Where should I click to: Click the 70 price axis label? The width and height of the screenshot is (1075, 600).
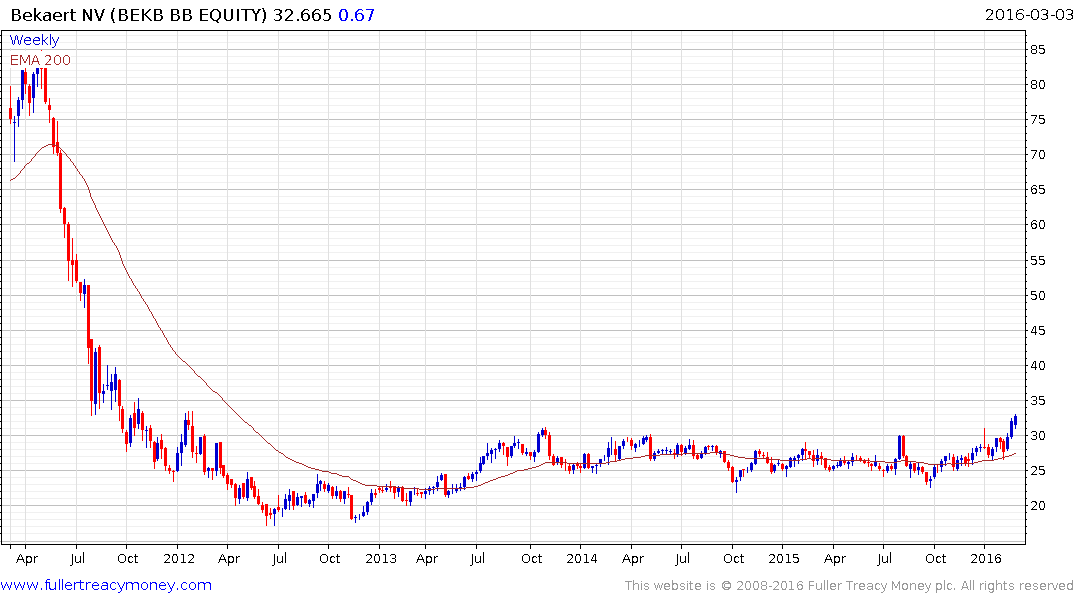click(1037, 154)
